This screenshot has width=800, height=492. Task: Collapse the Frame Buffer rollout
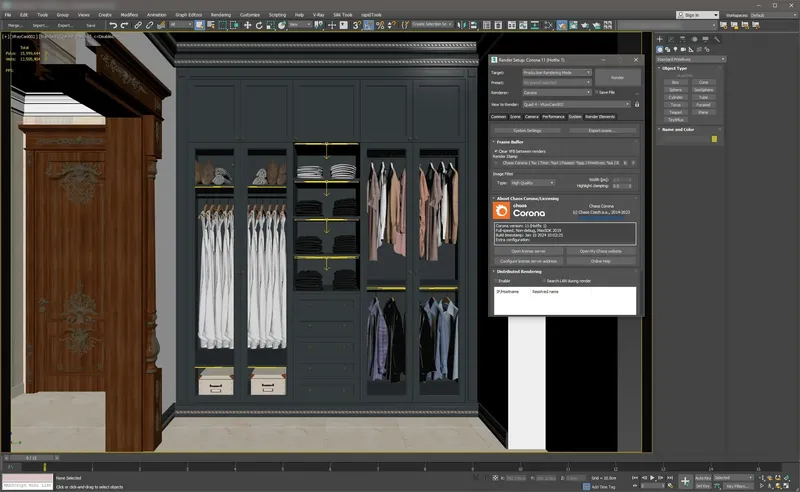coord(512,142)
